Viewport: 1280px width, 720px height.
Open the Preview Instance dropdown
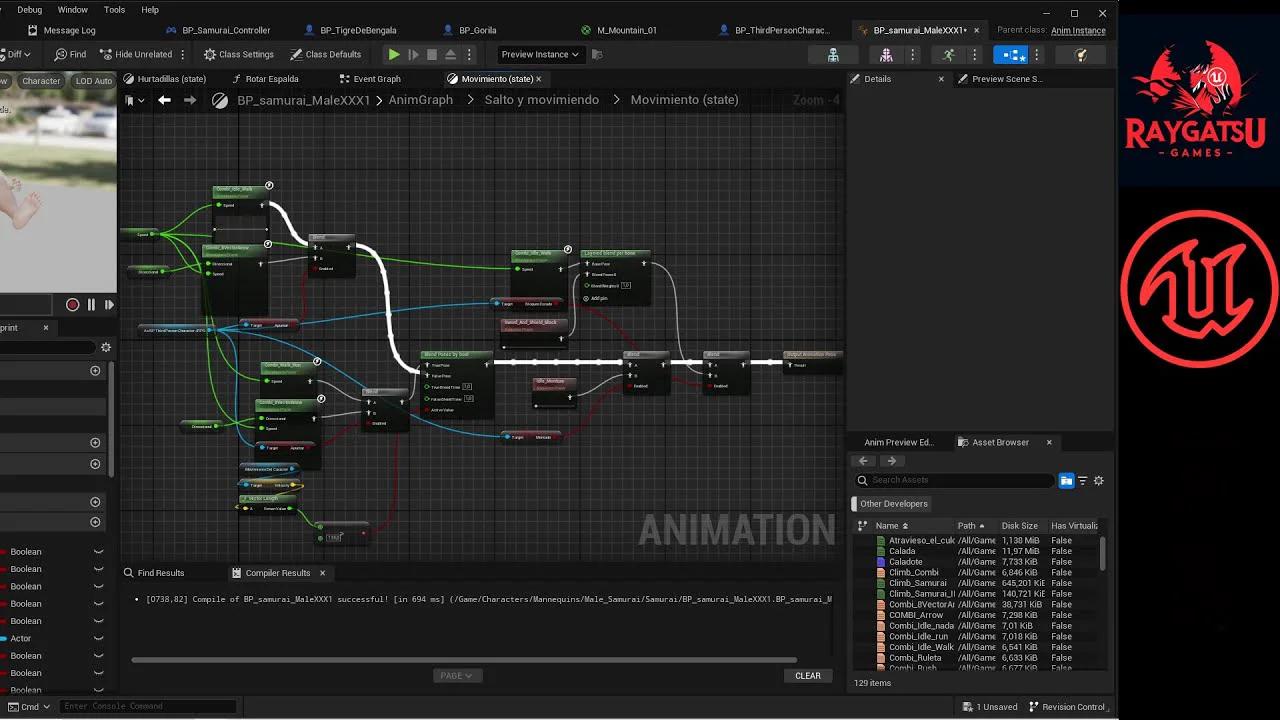pos(538,54)
